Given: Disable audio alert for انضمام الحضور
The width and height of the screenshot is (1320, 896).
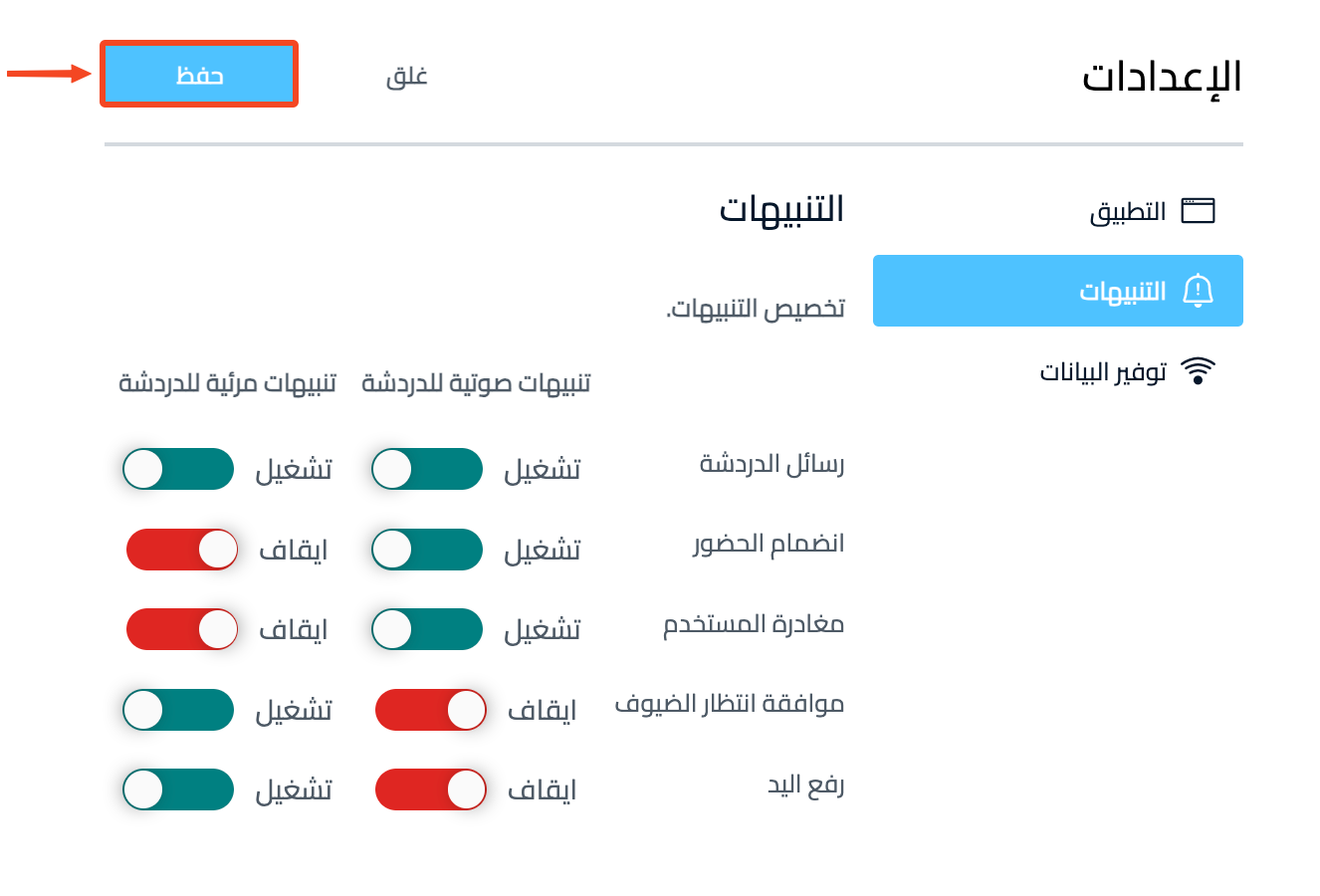Looking at the screenshot, I should coord(427,550).
